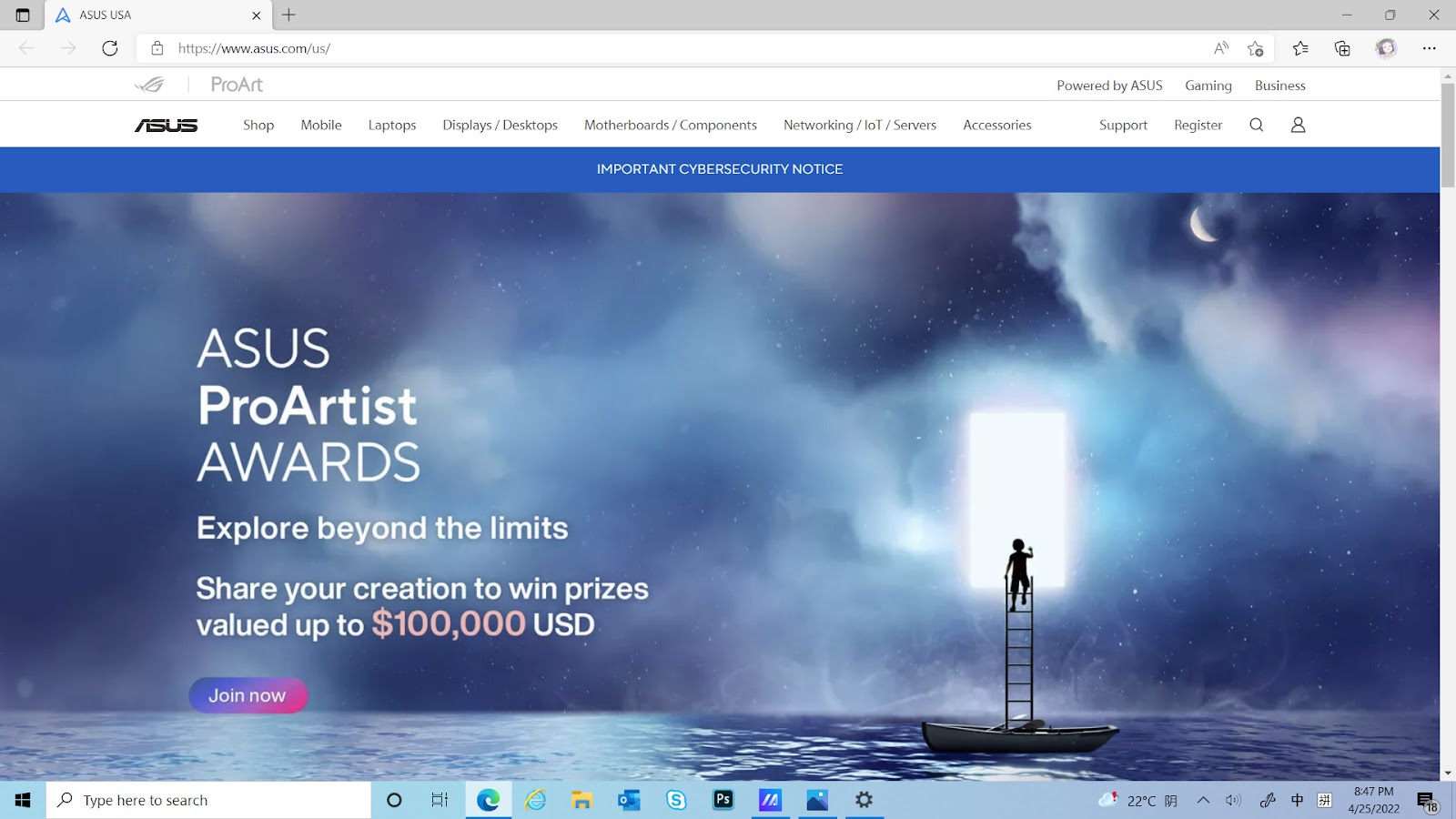The width and height of the screenshot is (1456, 819).
Task: Click the Join now button
Action: [x=248, y=695]
